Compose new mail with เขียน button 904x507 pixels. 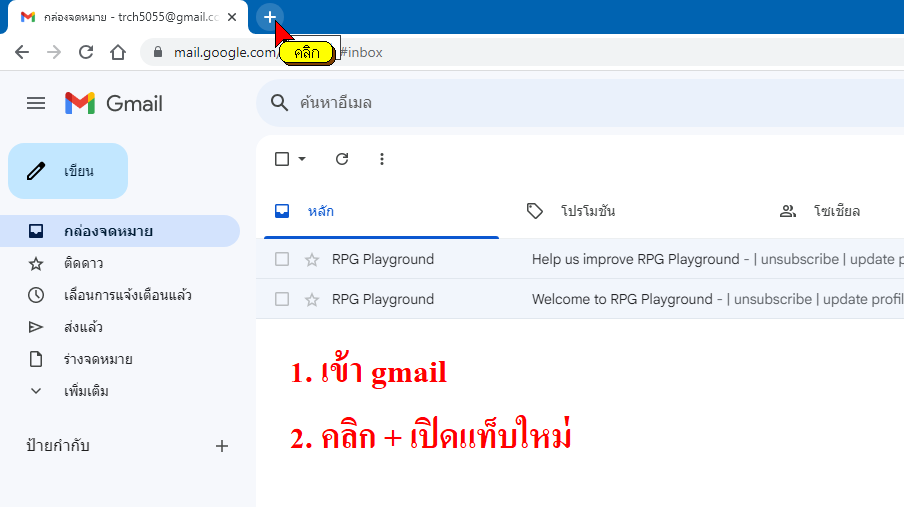tap(68, 171)
